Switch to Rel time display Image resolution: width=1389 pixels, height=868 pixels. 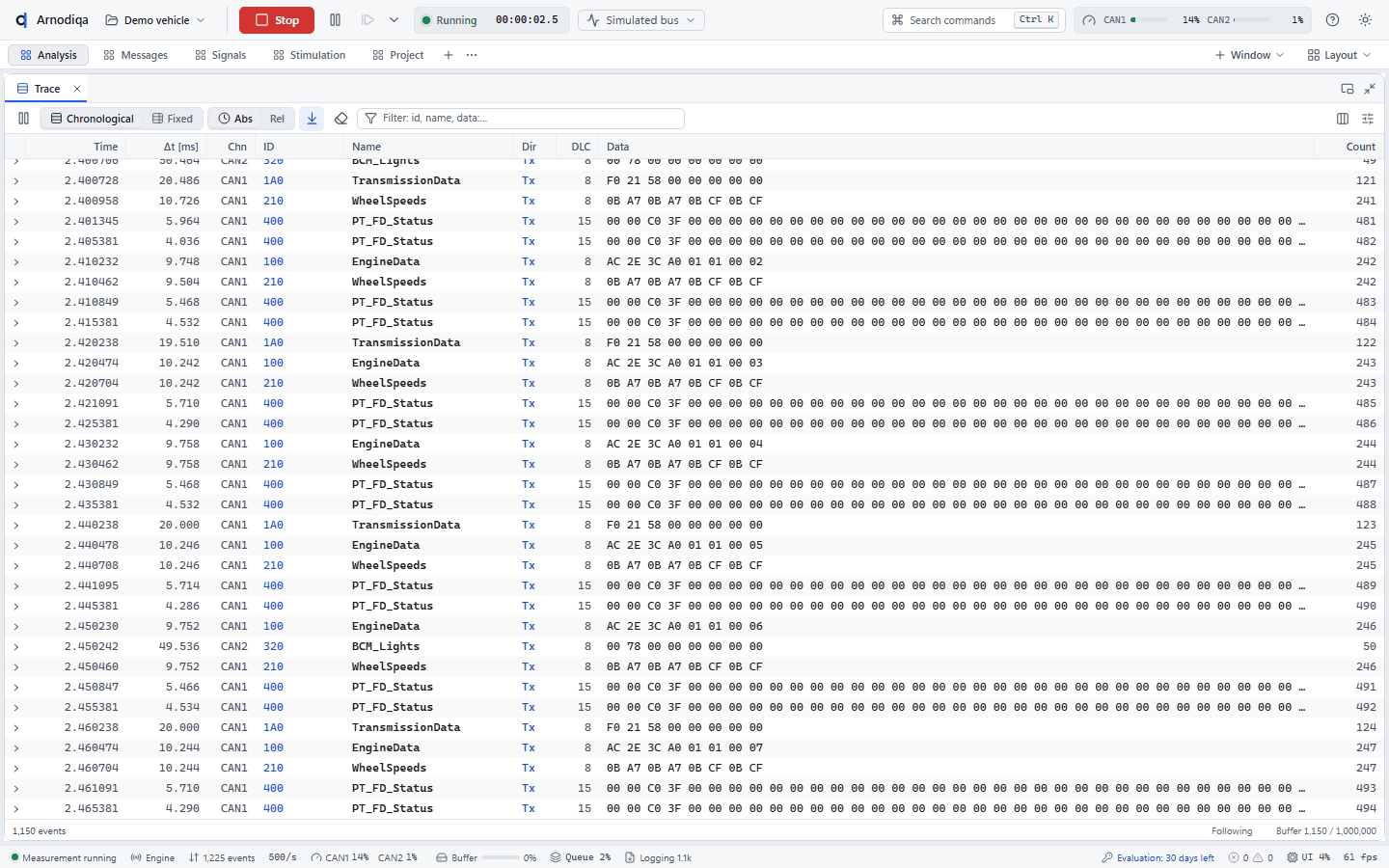coord(277,119)
